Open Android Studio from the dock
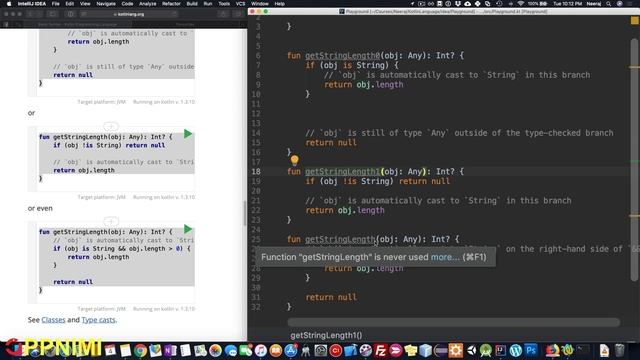The height and width of the screenshot is (360, 640). (486, 350)
